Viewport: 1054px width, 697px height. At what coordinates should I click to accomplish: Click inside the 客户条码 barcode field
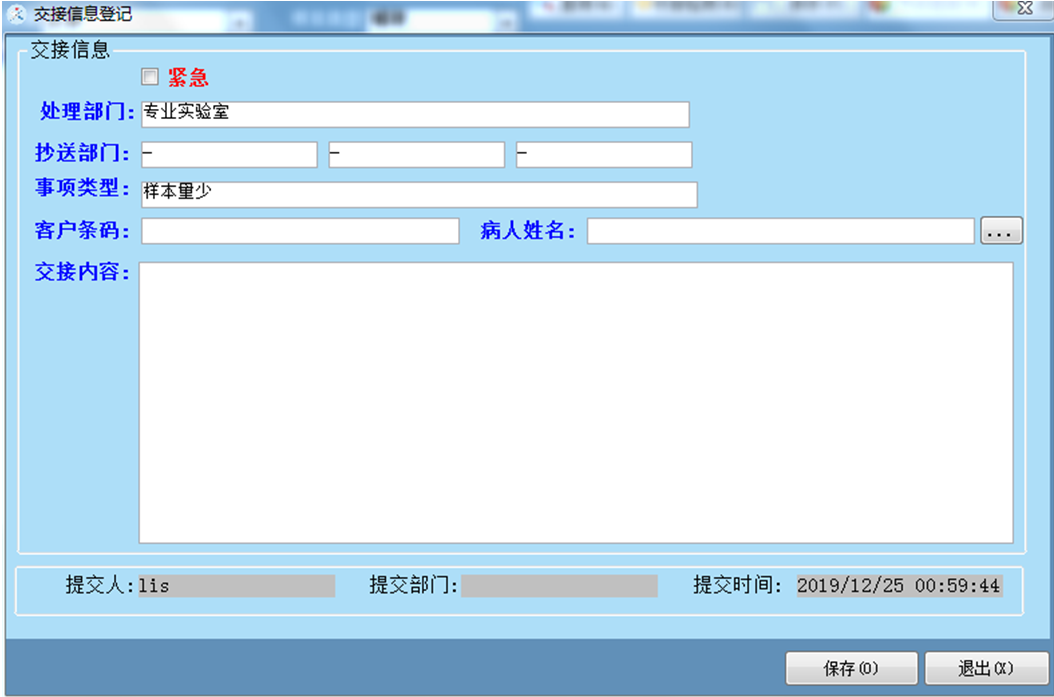(x=300, y=230)
